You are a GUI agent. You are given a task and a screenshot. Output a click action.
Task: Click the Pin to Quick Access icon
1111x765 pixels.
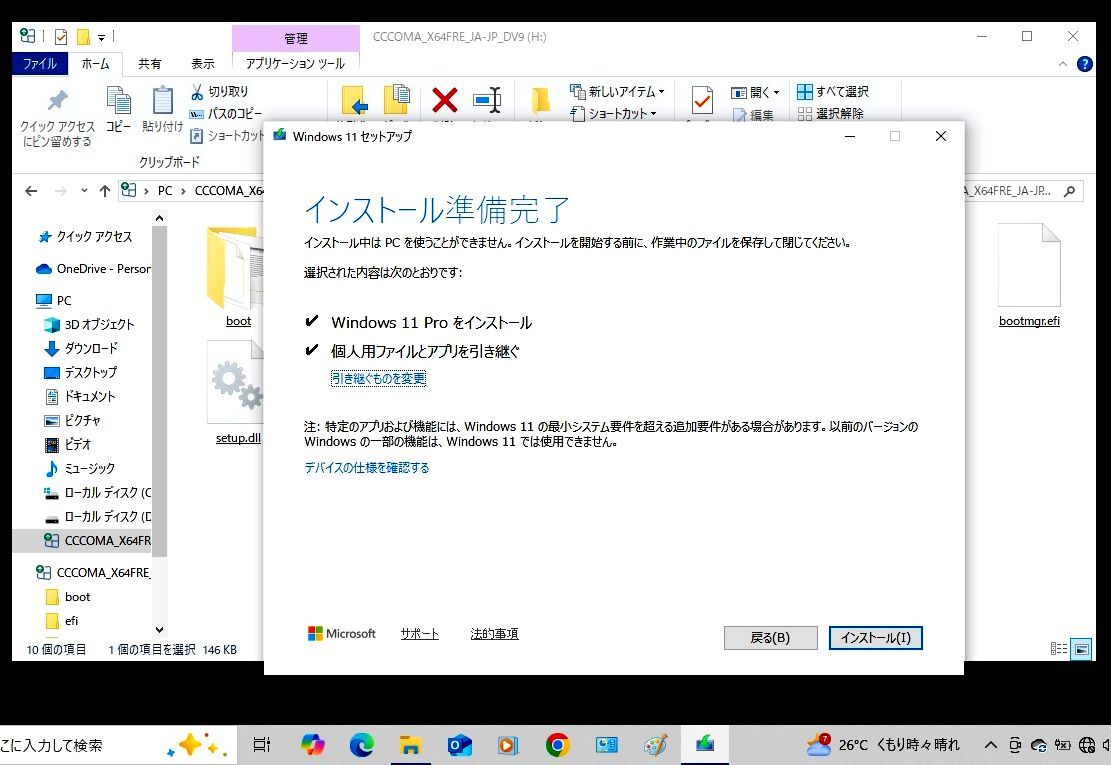click(x=57, y=101)
